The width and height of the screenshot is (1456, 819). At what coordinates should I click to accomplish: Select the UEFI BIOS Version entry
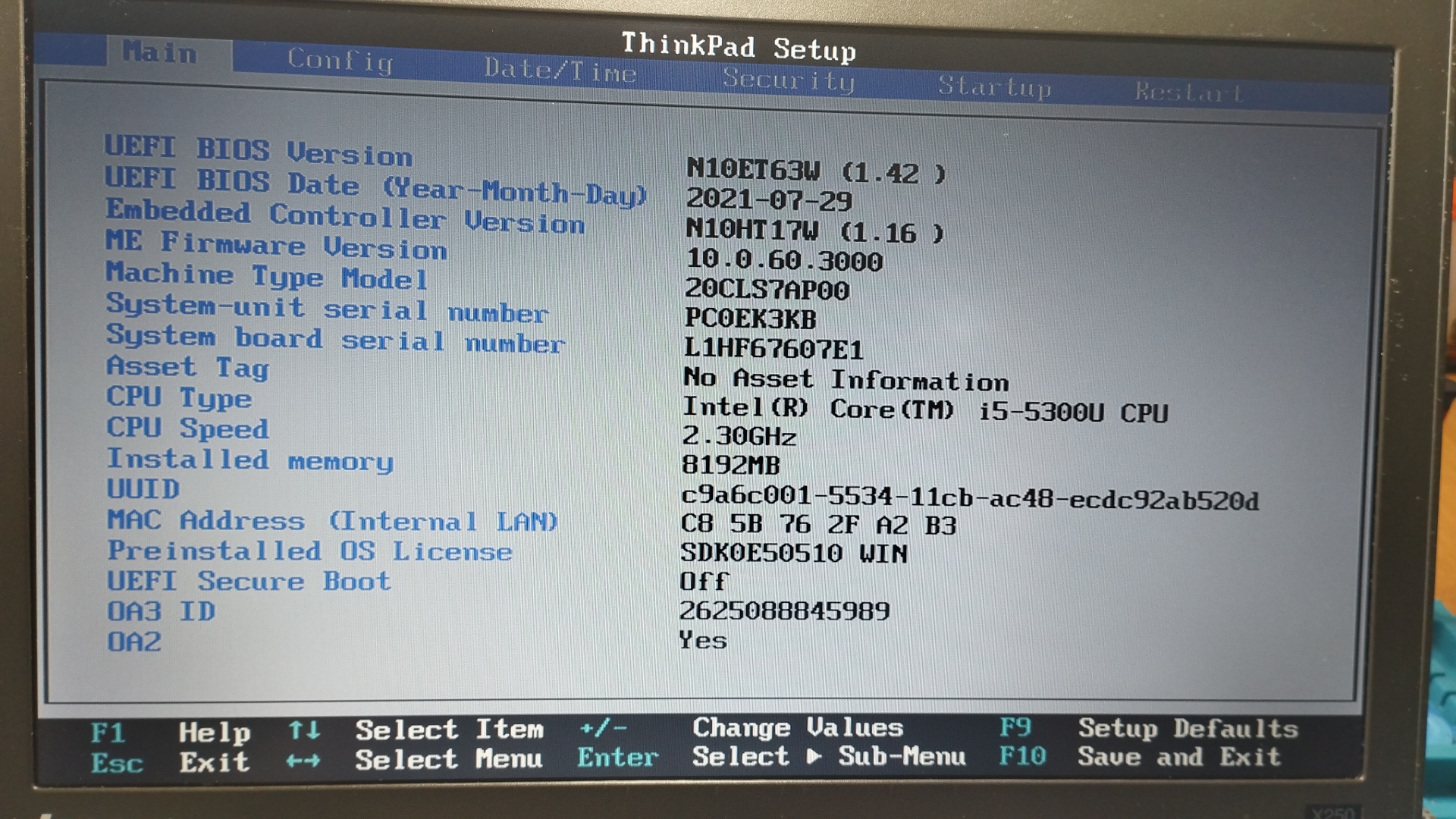click(259, 150)
